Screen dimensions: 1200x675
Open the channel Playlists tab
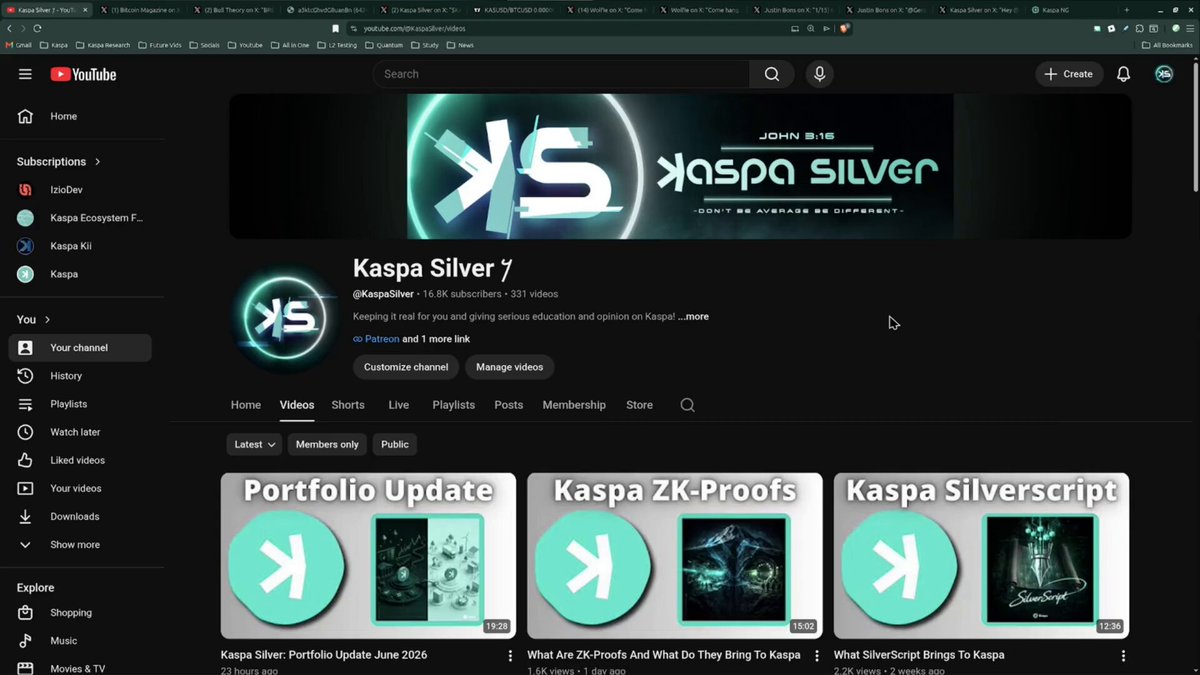tap(454, 405)
